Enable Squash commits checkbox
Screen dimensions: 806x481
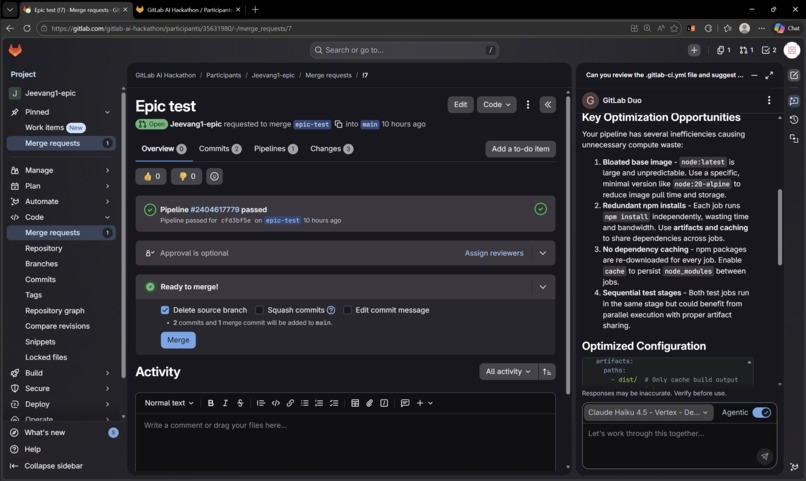[259, 310]
